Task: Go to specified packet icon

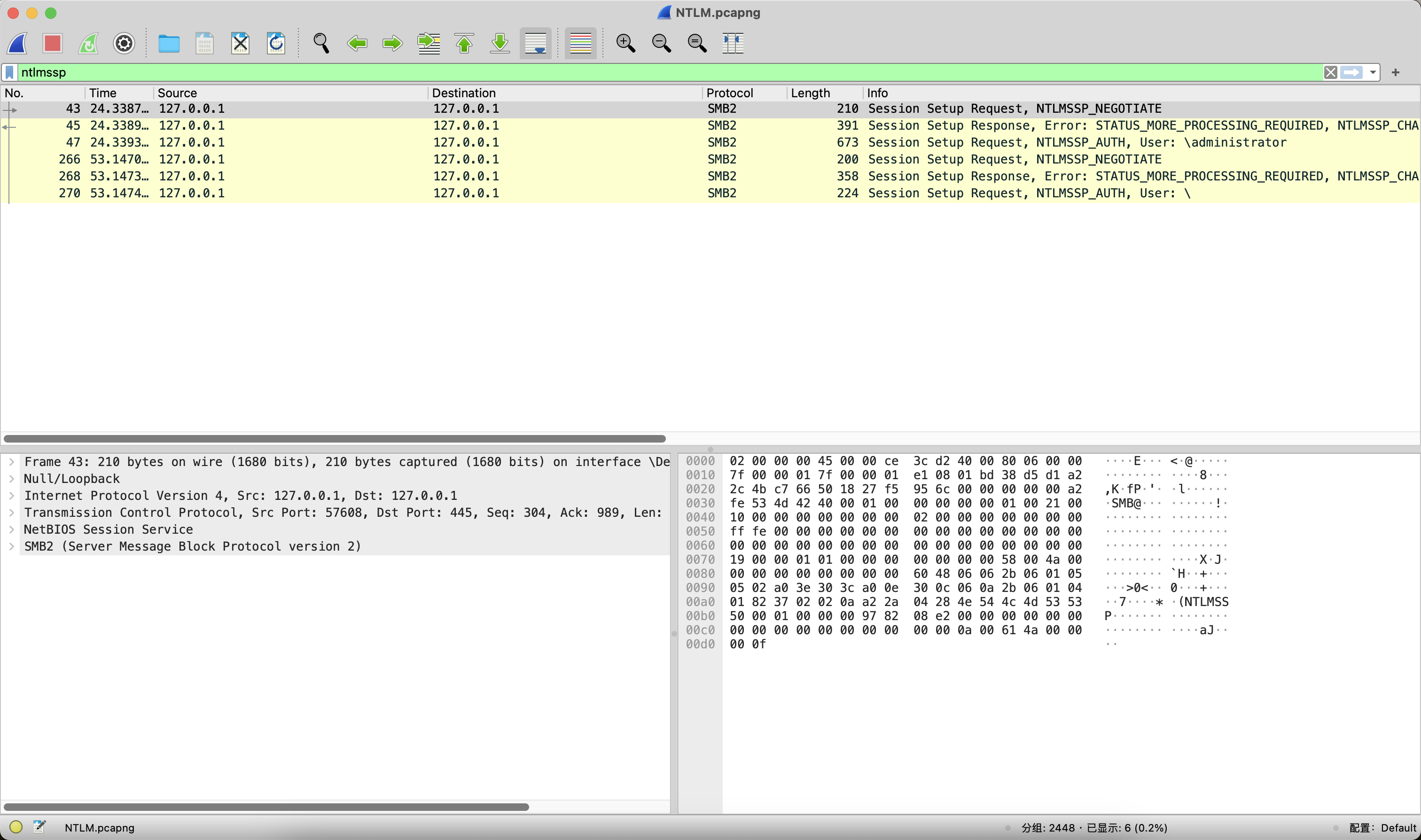Action: click(429, 44)
